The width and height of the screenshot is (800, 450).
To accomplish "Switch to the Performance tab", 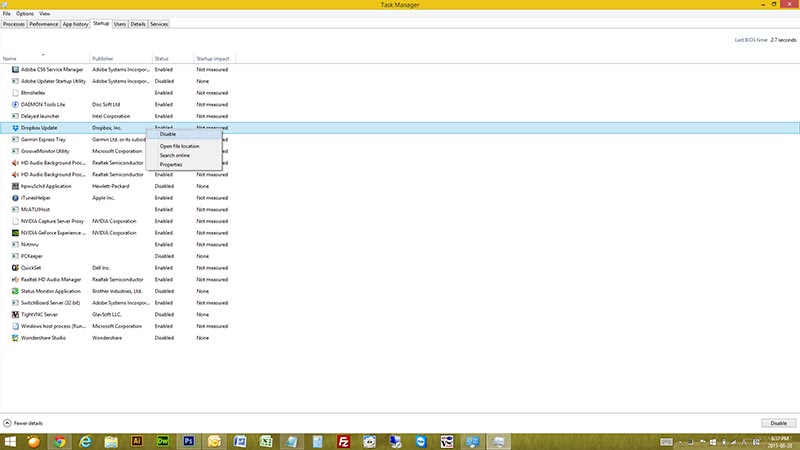I will coord(43,24).
